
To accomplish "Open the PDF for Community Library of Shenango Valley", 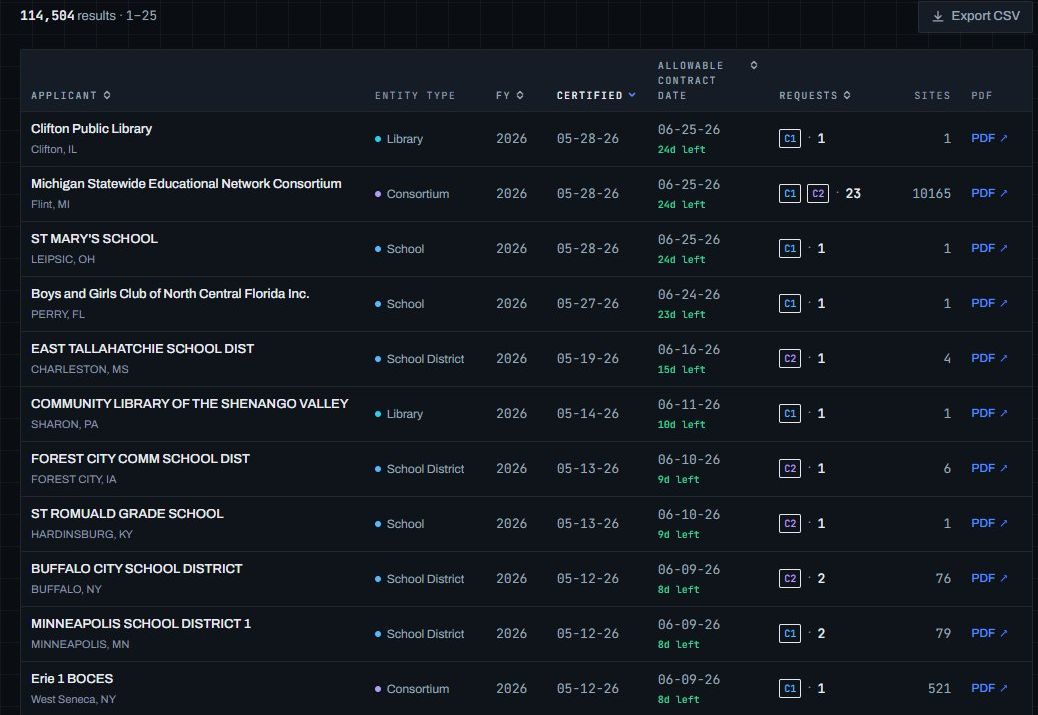I will tap(989, 413).
